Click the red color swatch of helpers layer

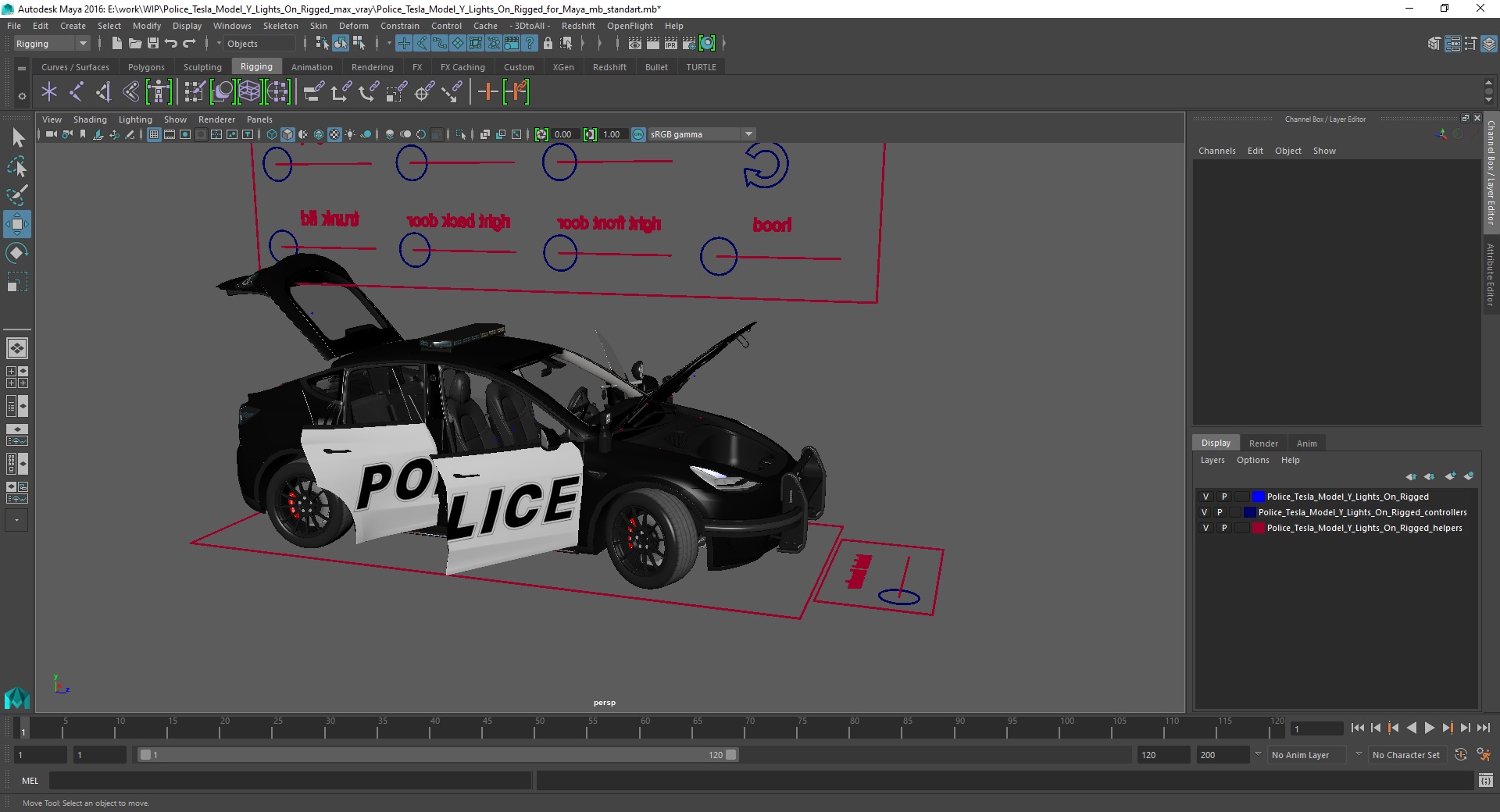(x=1258, y=528)
